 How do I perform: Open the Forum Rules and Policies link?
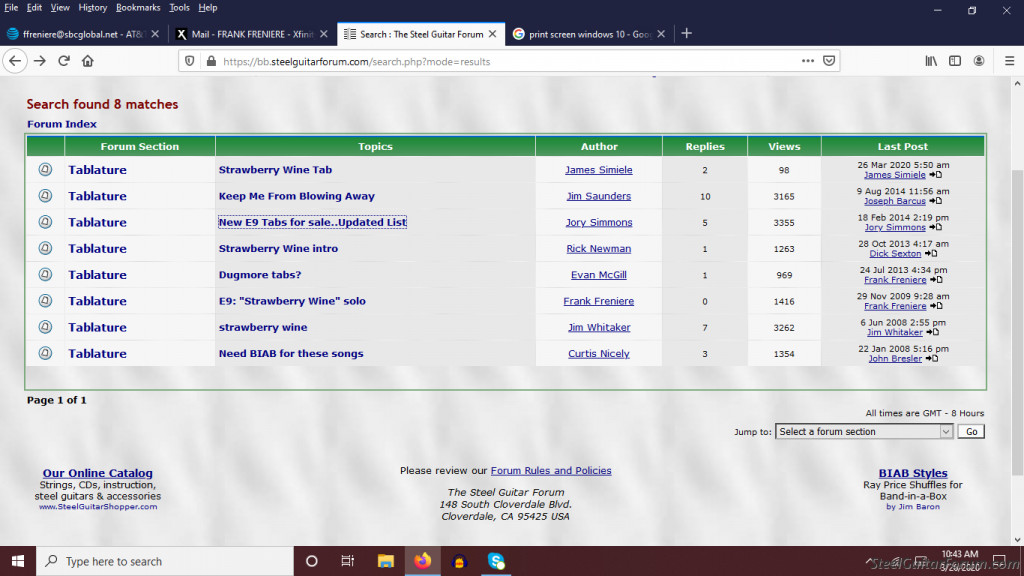(550, 470)
